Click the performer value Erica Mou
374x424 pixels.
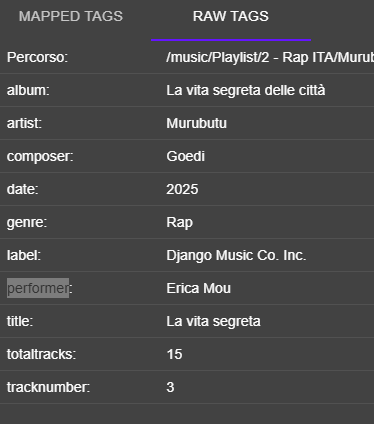click(x=198, y=288)
